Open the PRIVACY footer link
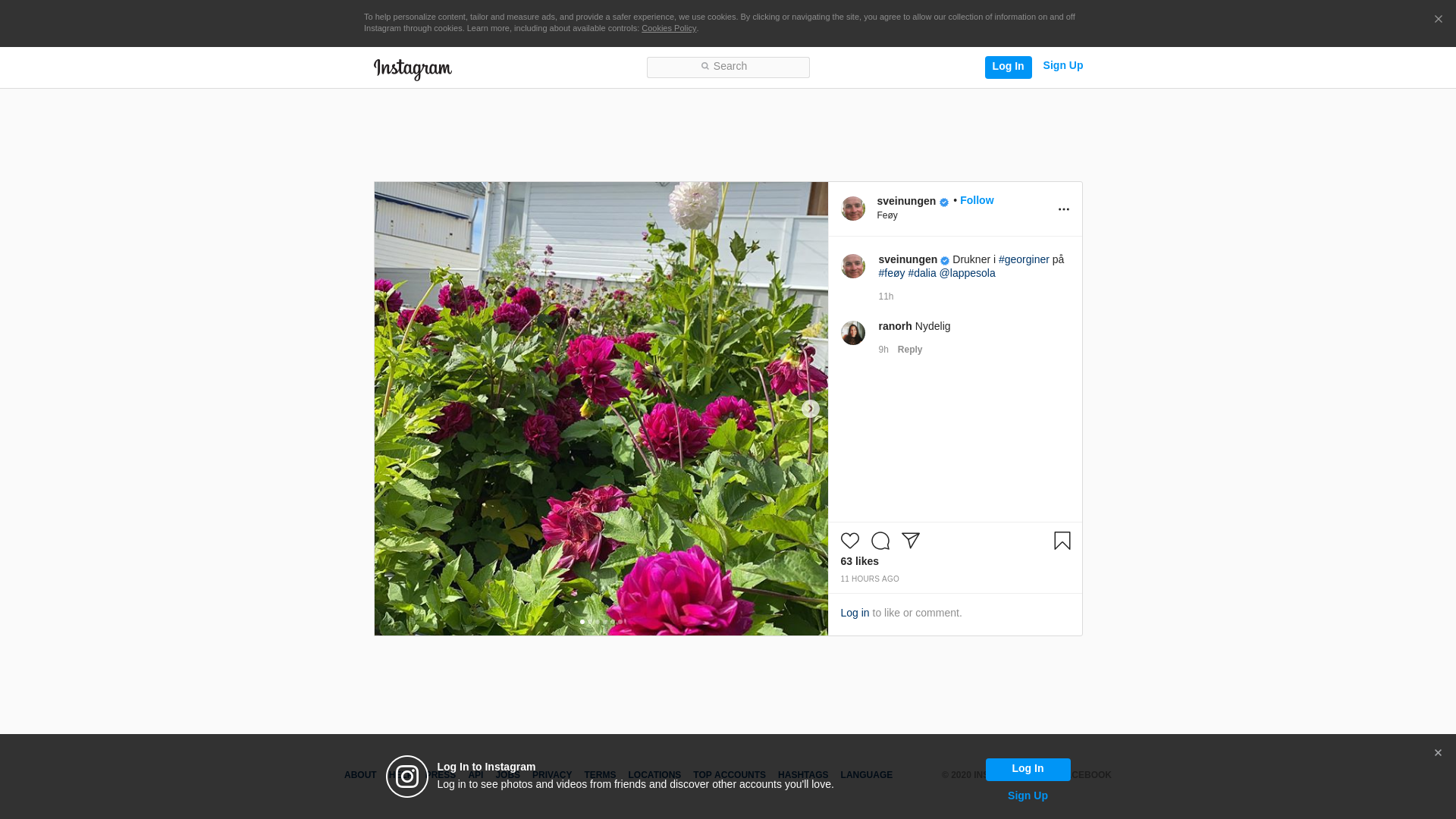Screen dimensions: 1456x819 (552, 775)
